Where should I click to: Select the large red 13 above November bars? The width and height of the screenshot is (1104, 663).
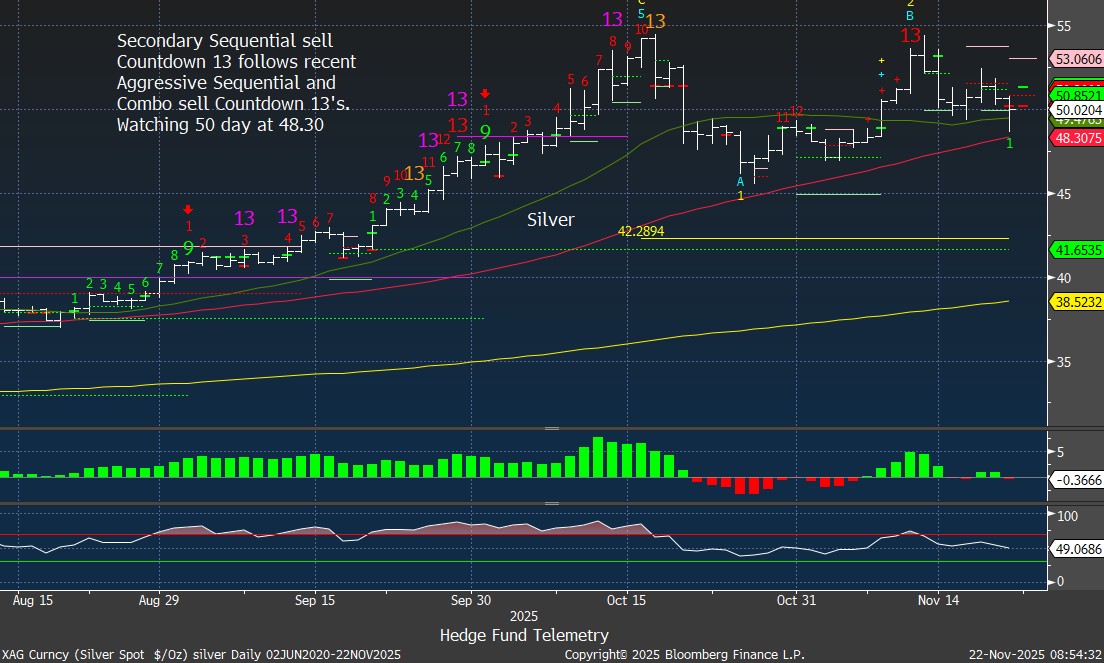tap(910, 36)
